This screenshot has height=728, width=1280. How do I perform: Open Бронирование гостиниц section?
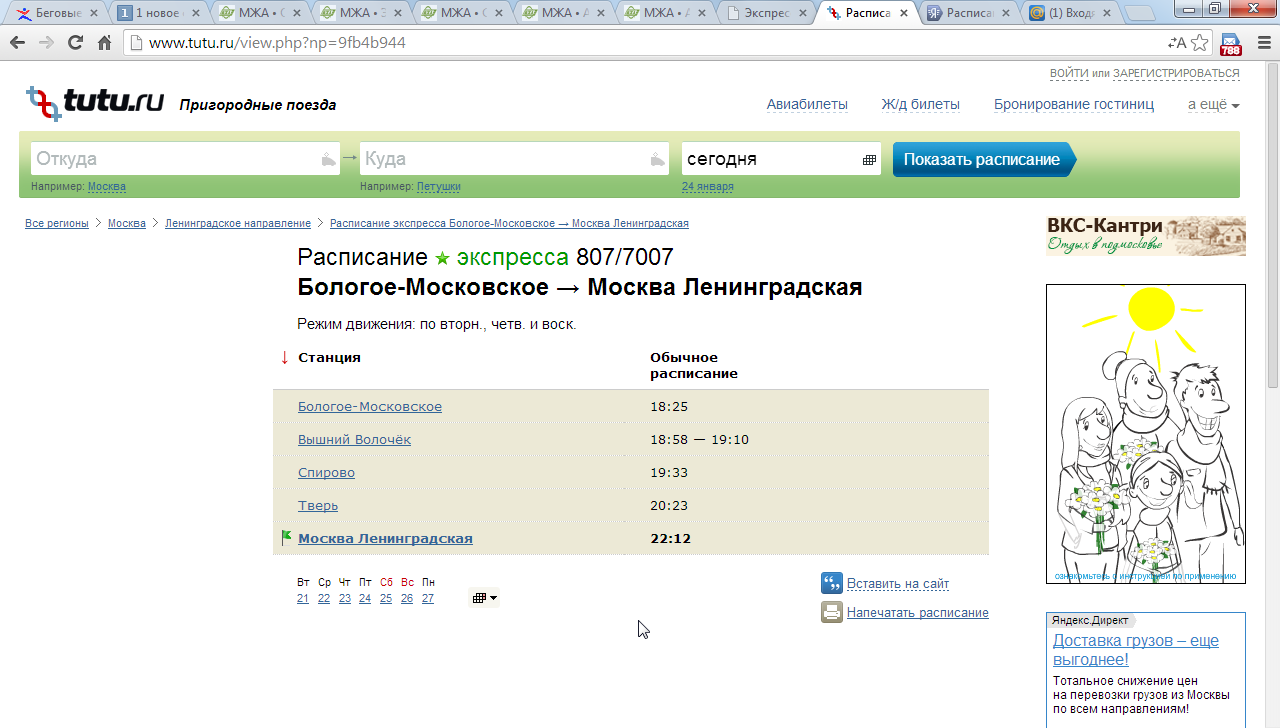tap(1073, 105)
